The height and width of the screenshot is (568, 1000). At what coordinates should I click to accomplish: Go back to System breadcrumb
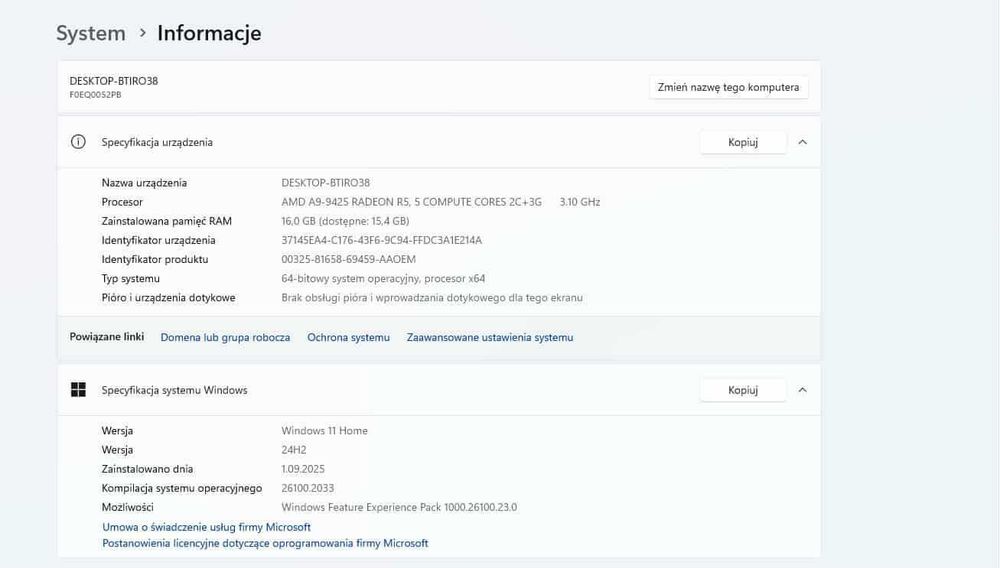pos(91,33)
